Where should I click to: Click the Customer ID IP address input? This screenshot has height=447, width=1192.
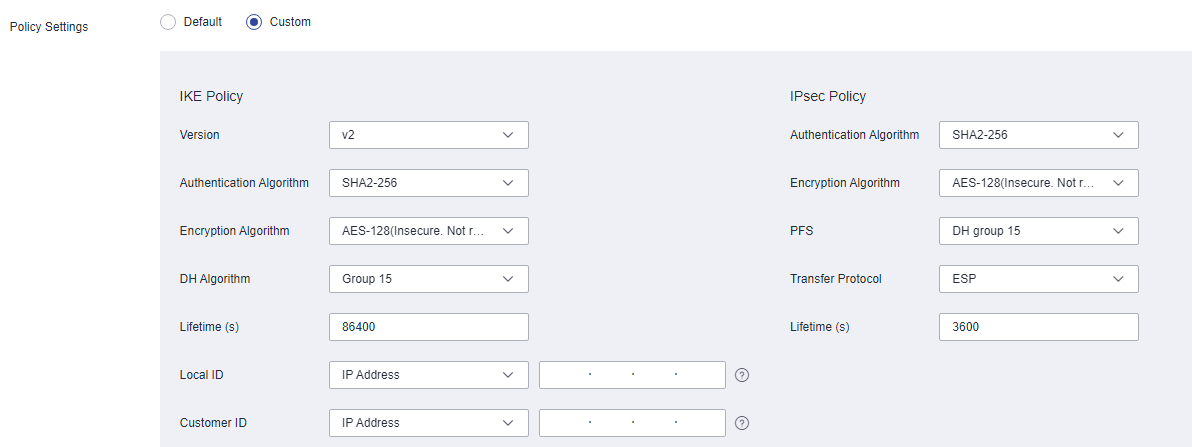pyautogui.click(x=632, y=423)
